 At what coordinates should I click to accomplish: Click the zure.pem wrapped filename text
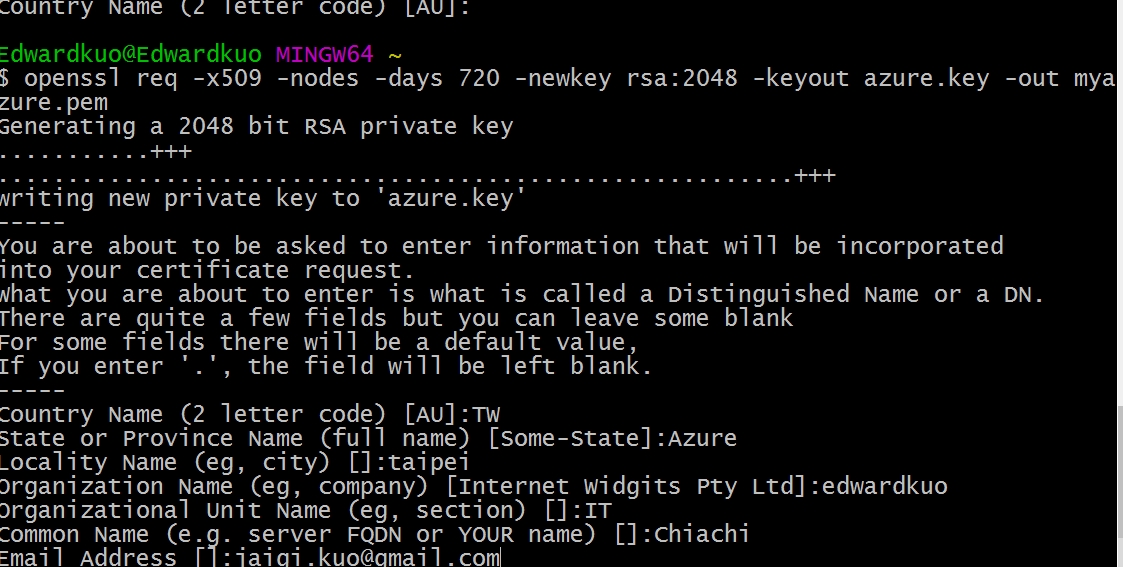pyautogui.click(x=54, y=102)
